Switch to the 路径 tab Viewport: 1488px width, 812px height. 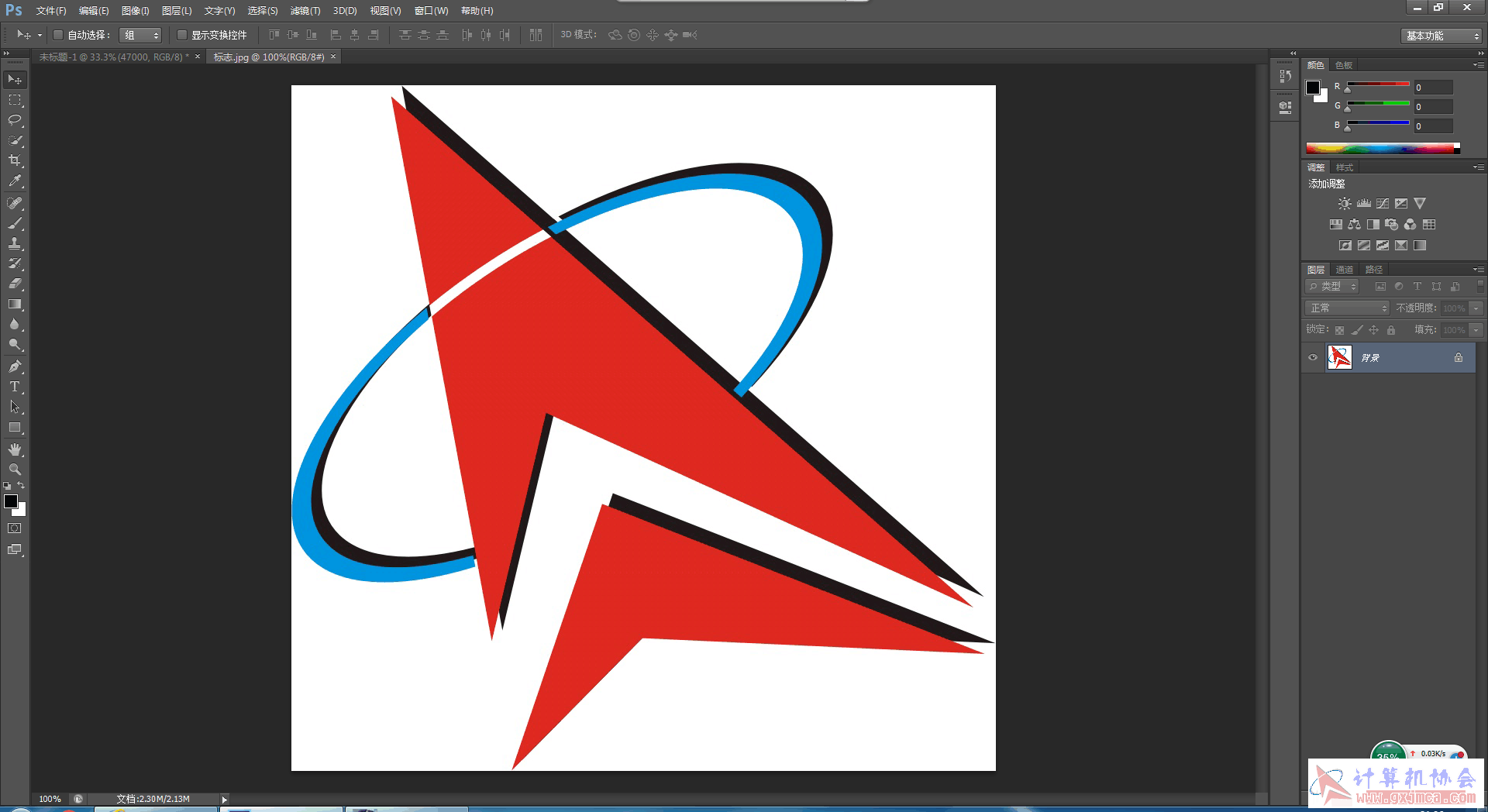(1374, 270)
